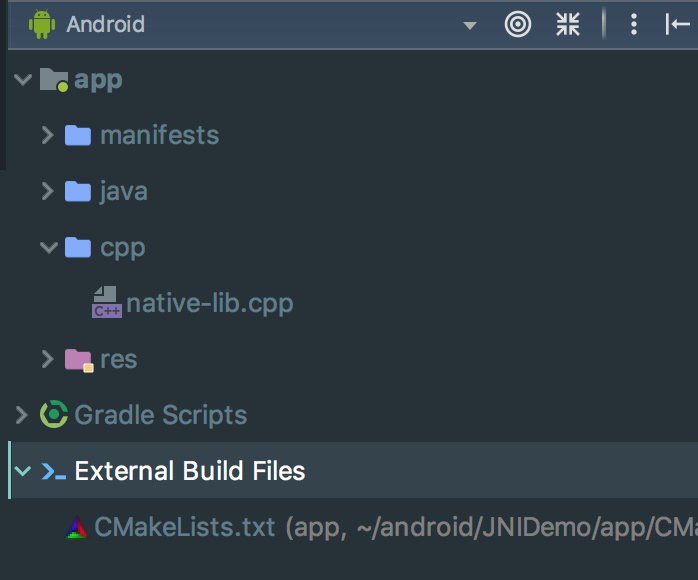
Task: Select the manifests folder row text
Action: 159,135
